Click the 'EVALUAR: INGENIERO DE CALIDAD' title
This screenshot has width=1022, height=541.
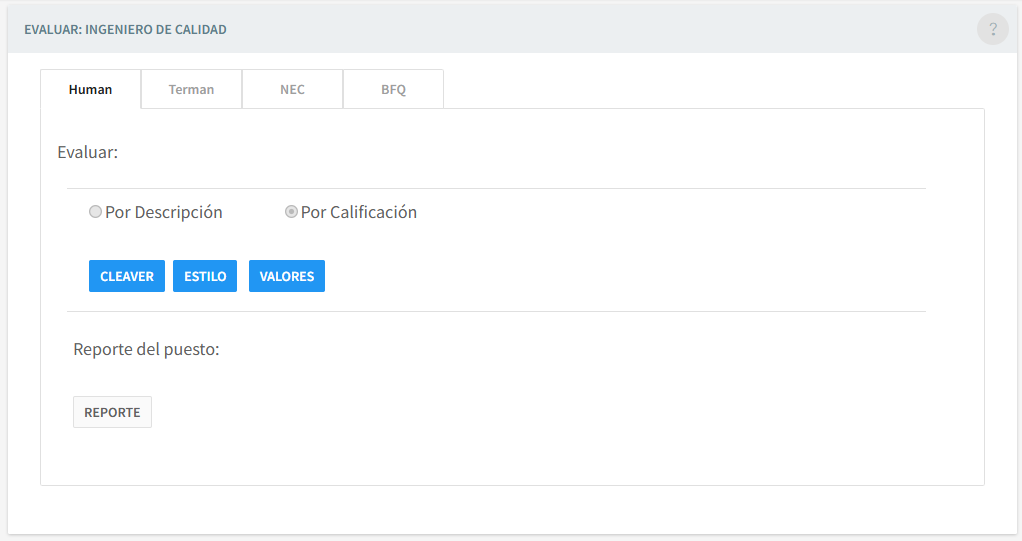pos(125,30)
